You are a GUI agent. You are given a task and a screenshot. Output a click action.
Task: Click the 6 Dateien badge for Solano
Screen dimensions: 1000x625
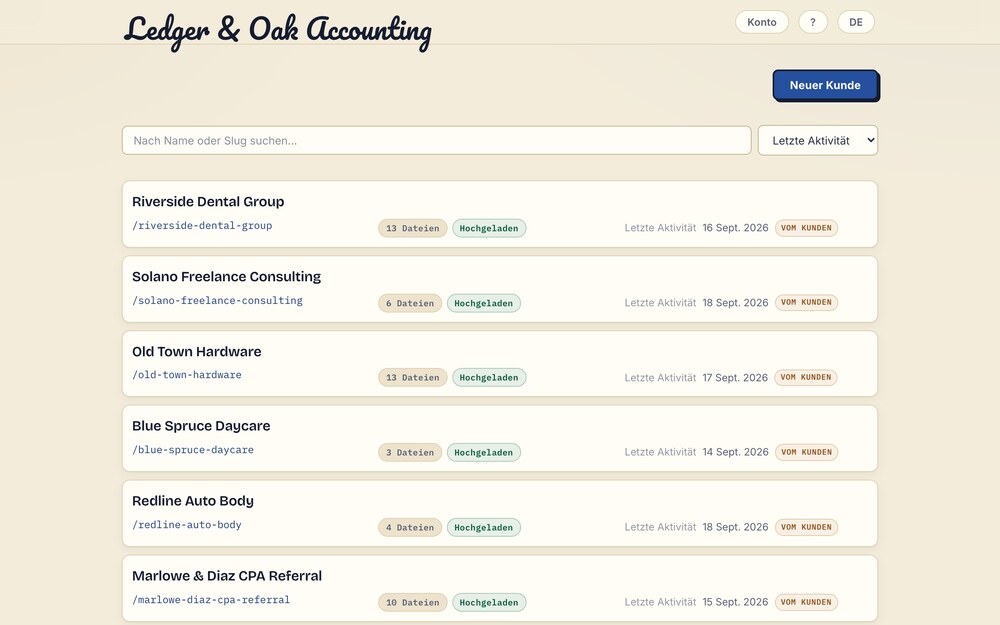click(x=410, y=303)
